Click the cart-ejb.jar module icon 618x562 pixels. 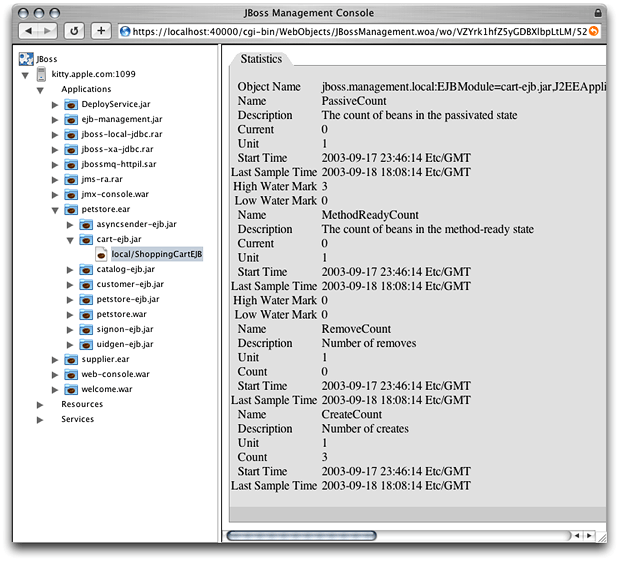click(86, 239)
